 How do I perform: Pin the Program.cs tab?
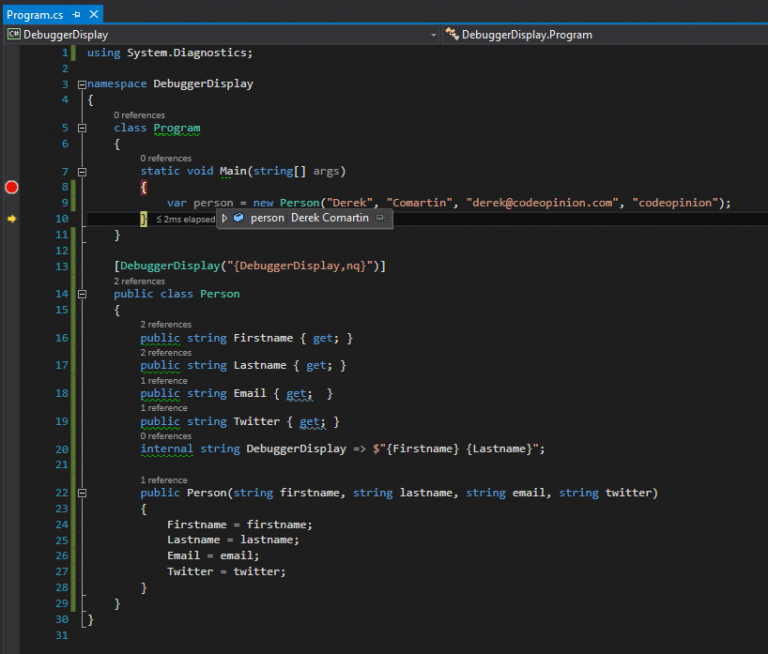[76, 15]
